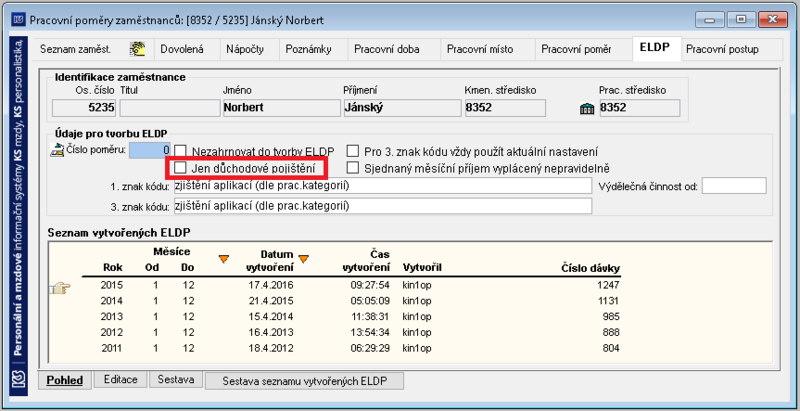Click the Výdělečná činnost od field
The height and width of the screenshot is (411, 800).
734,186
